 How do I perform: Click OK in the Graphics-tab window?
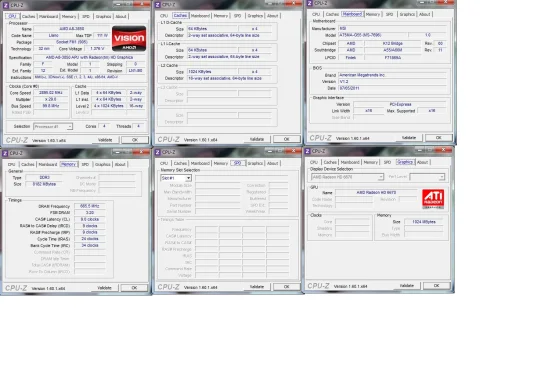click(436, 286)
